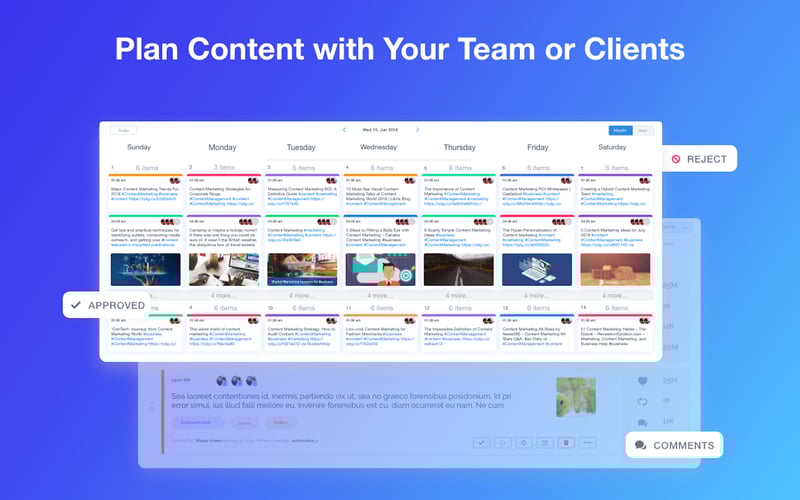Viewport: 800px width, 500px height.
Task: Click '6 items' count on Sunday the 1st
Action: pos(147,168)
